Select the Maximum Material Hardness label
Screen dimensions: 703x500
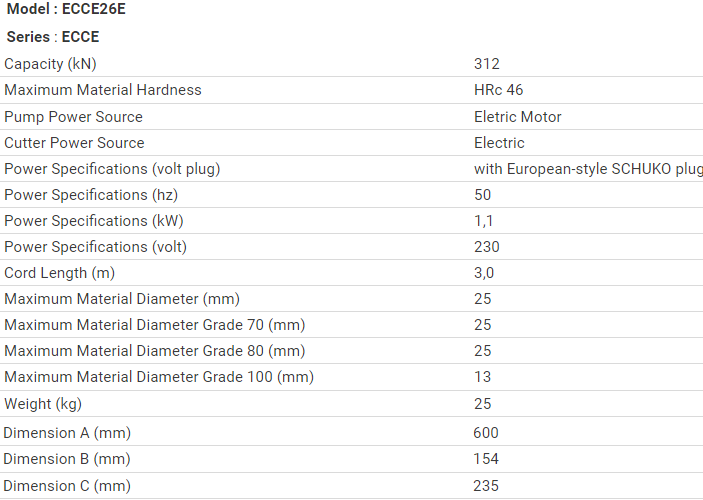(102, 90)
